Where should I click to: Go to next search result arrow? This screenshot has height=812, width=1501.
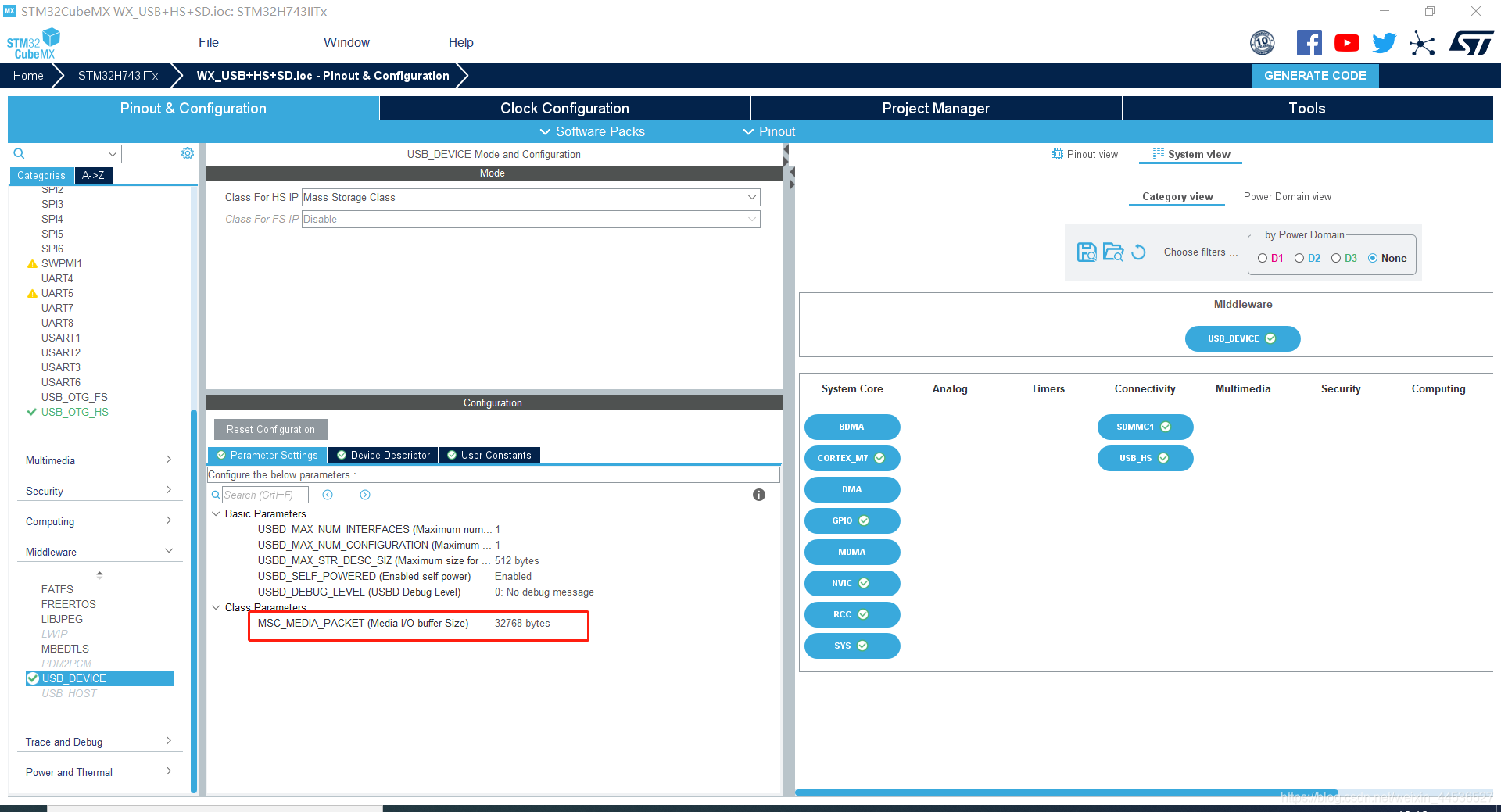click(365, 495)
